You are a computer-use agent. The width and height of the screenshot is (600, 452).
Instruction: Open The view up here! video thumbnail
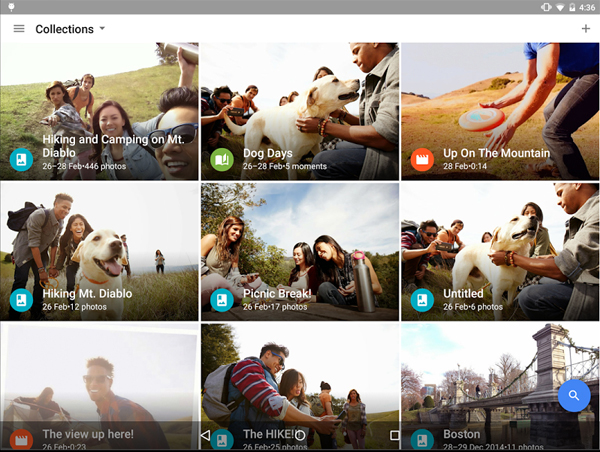pyautogui.click(x=98, y=380)
